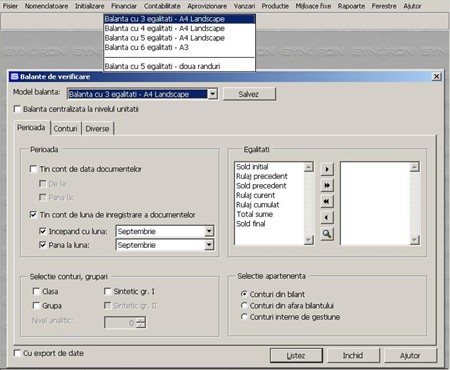Open the Ferestre menu
450x370 pixels.
(x=384, y=6)
